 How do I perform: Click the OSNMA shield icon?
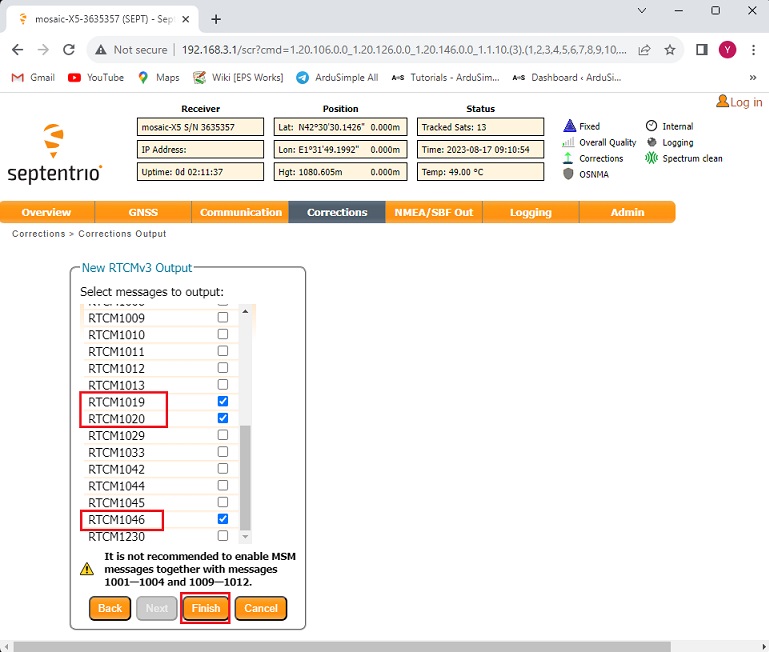(x=569, y=174)
